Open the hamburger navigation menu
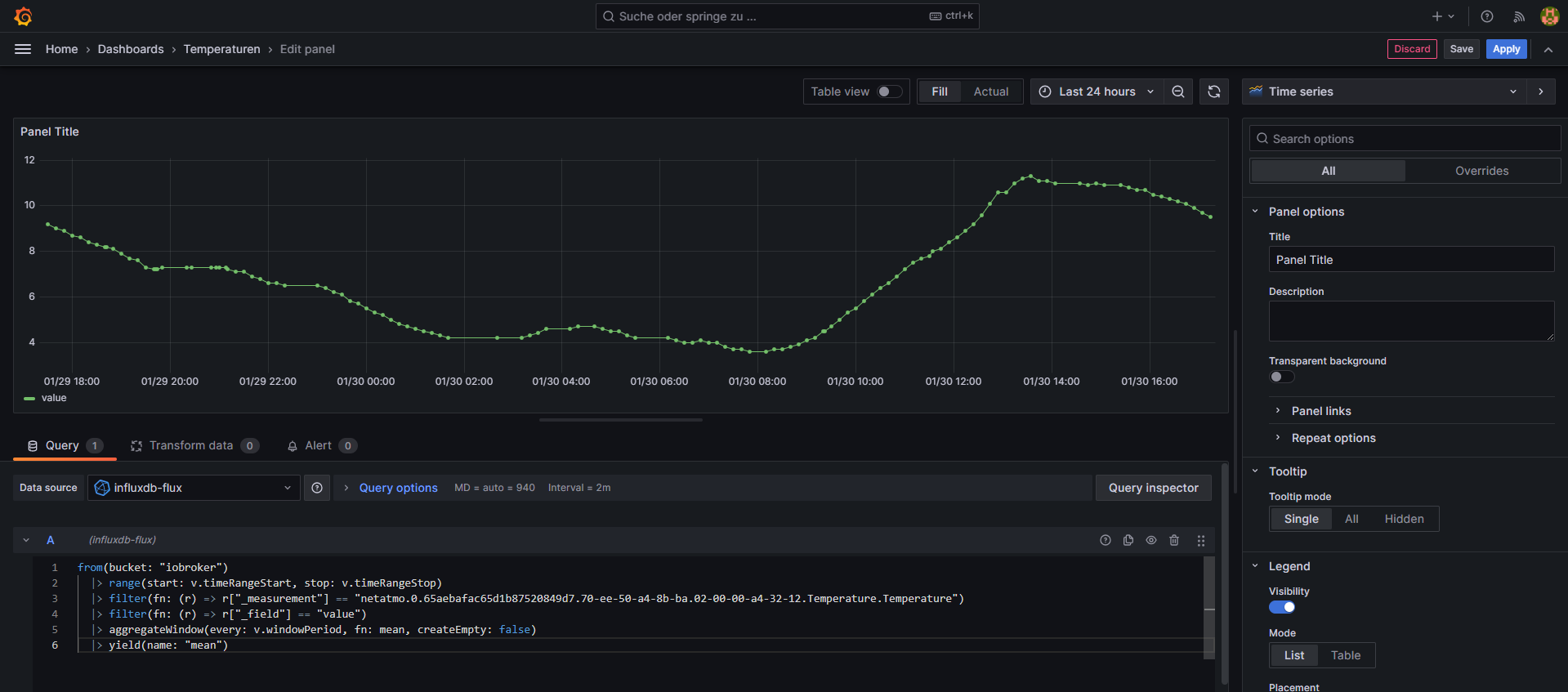 click(23, 49)
